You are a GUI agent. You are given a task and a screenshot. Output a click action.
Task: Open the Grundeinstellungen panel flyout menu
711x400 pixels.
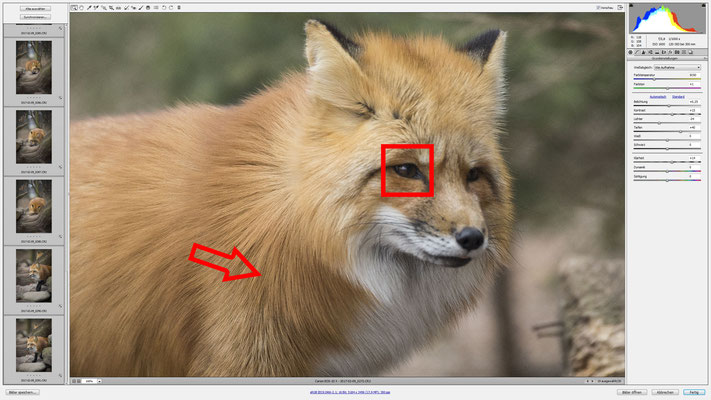tap(705, 59)
